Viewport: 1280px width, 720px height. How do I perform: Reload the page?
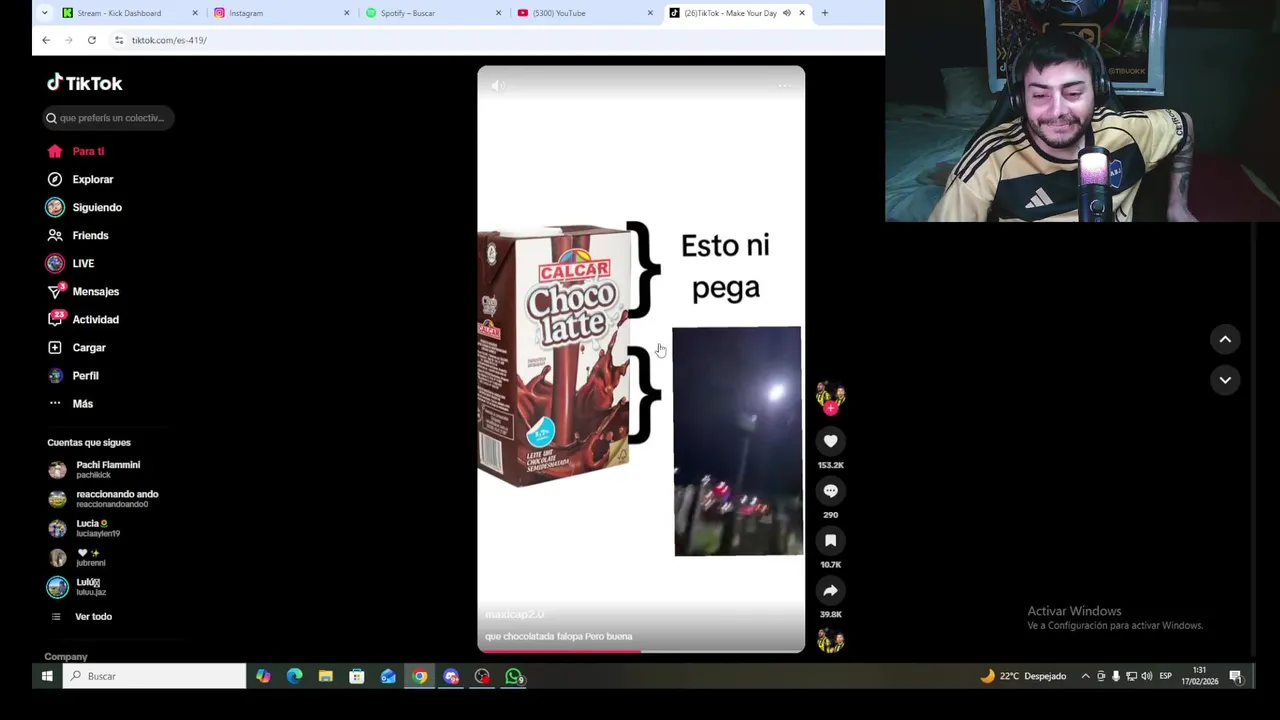click(92, 40)
